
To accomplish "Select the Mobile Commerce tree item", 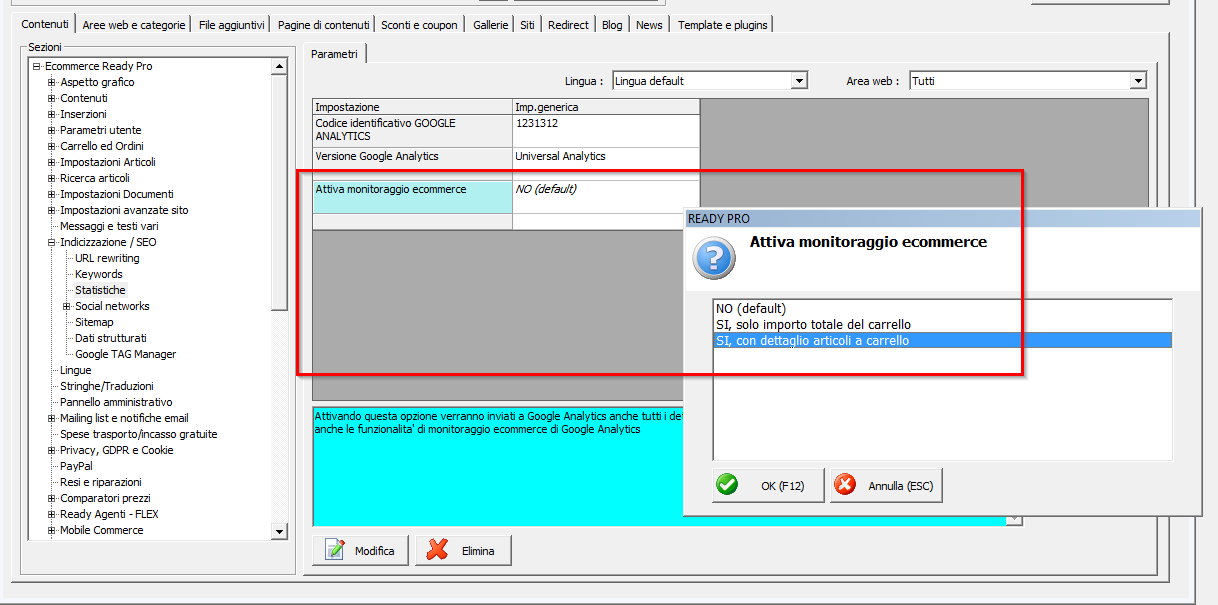I will point(101,530).
